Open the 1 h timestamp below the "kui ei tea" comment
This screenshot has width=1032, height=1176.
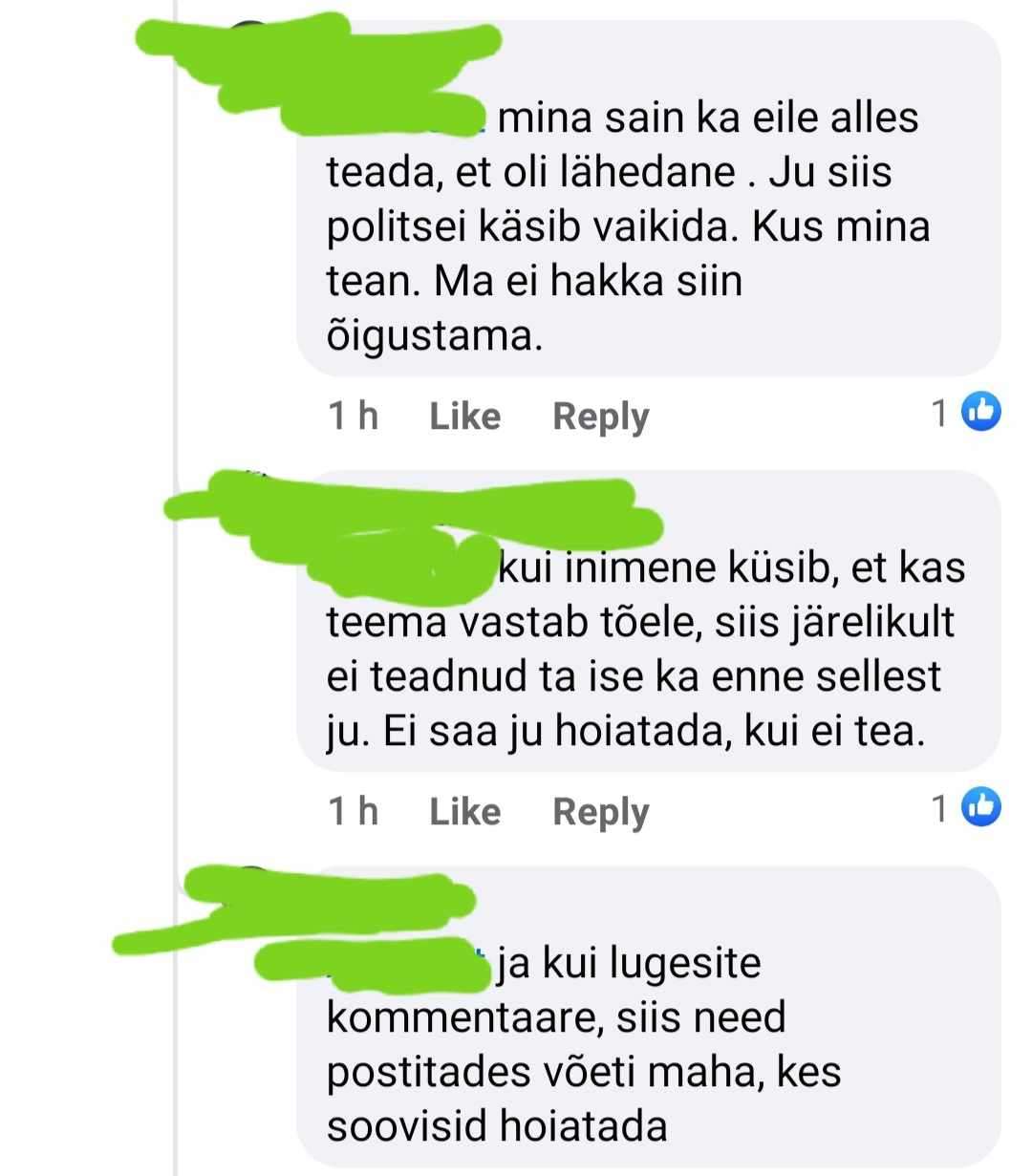tap(353, 811)
